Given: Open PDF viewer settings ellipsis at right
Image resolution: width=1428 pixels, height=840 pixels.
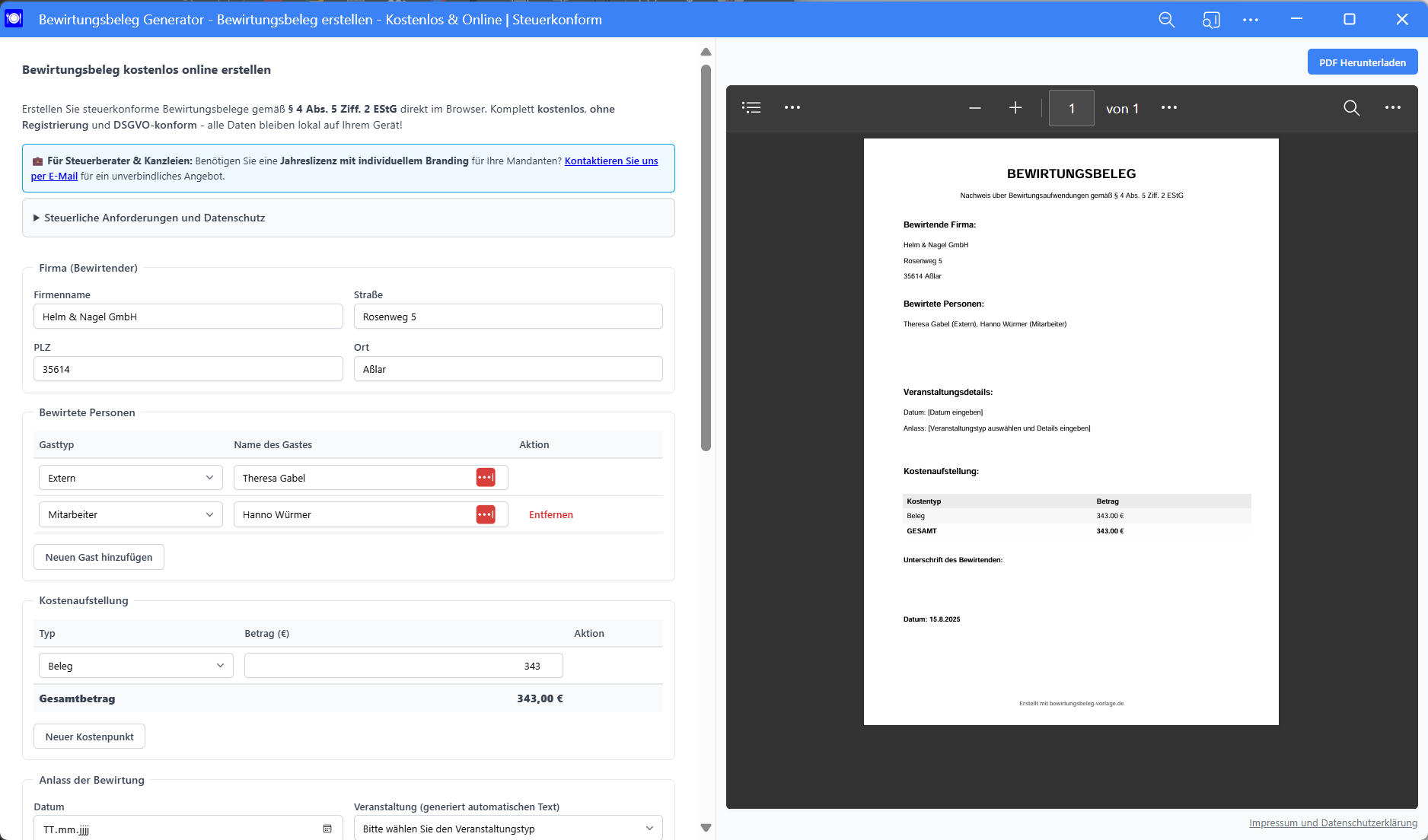Looking at the screenshot, I should point(1393,107).
